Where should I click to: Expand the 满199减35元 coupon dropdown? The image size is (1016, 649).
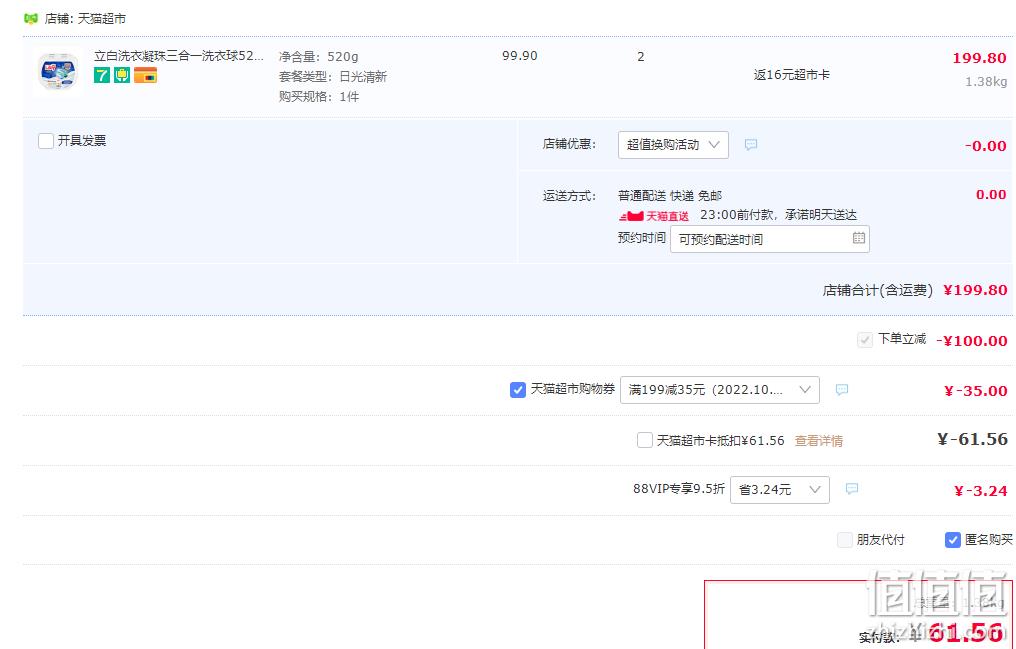719,390
